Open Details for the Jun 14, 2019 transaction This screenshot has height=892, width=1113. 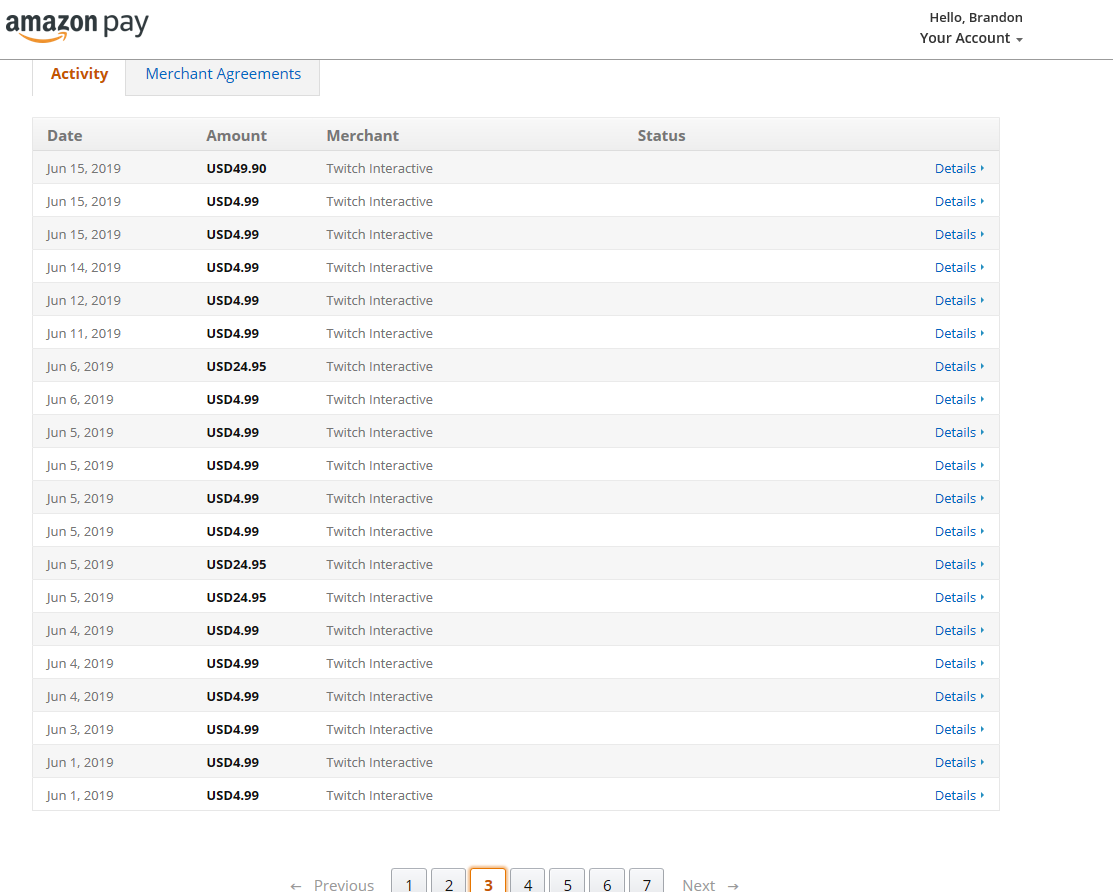(x=959, y=268)
